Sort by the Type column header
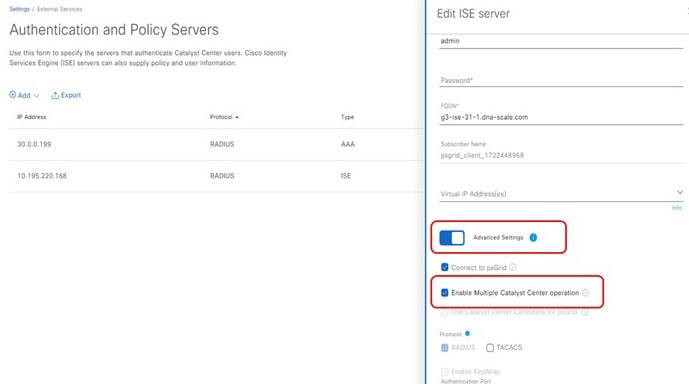This screenshot has width=689, height=384. tap(347, 117)
